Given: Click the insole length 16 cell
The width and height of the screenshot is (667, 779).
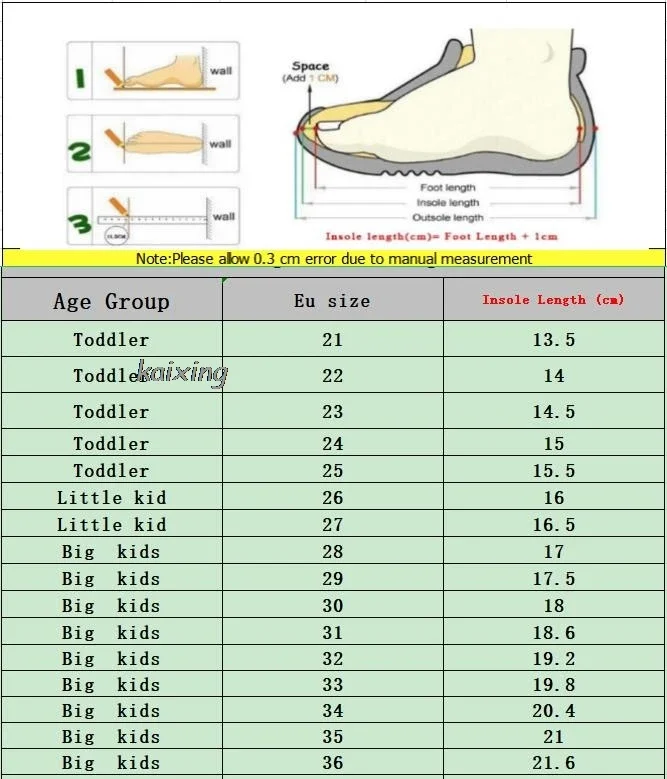Looking at the screenshot, I should [554, 496].
